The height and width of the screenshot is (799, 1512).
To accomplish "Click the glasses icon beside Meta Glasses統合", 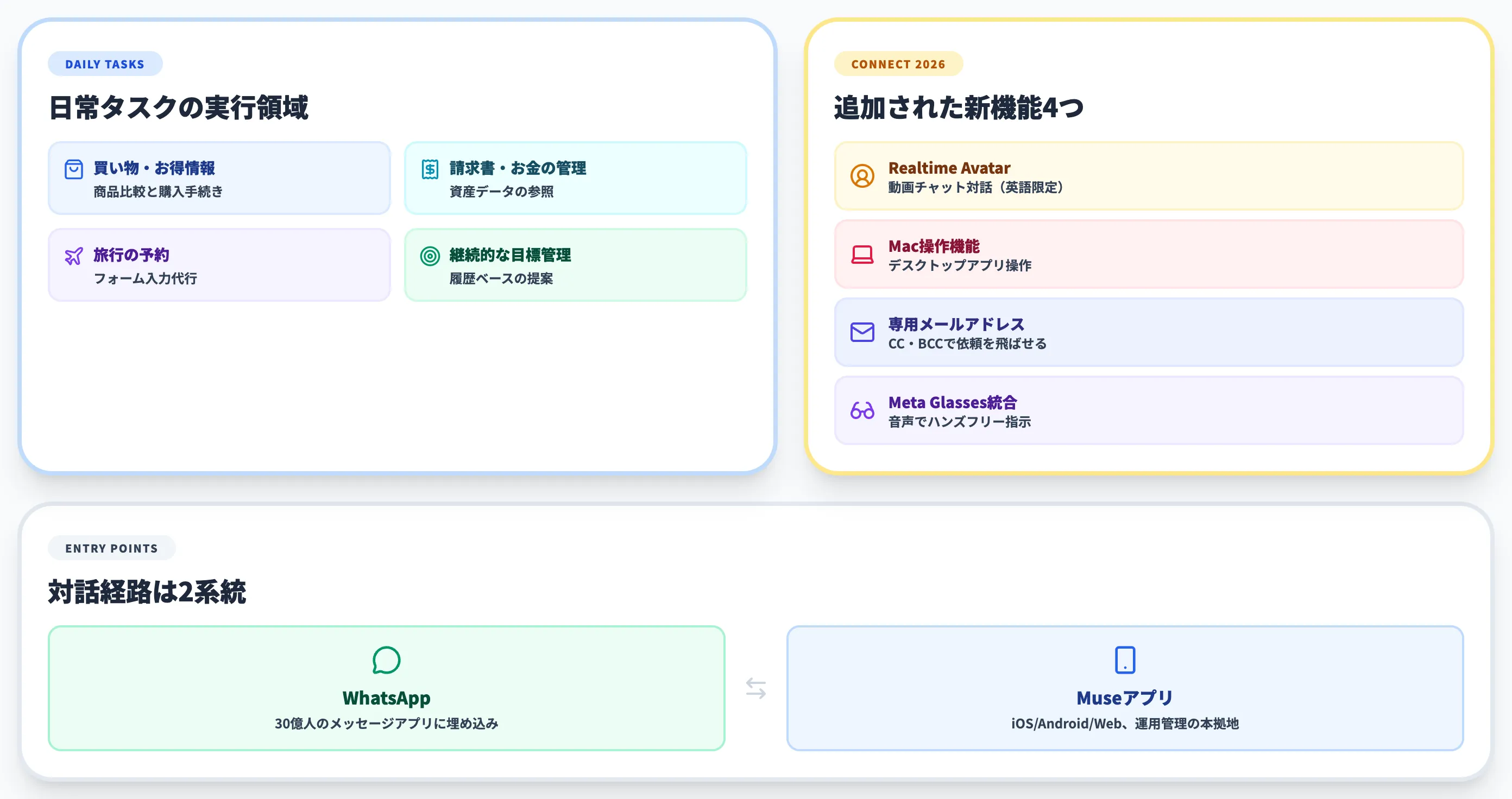I will (x=862, y=410).
